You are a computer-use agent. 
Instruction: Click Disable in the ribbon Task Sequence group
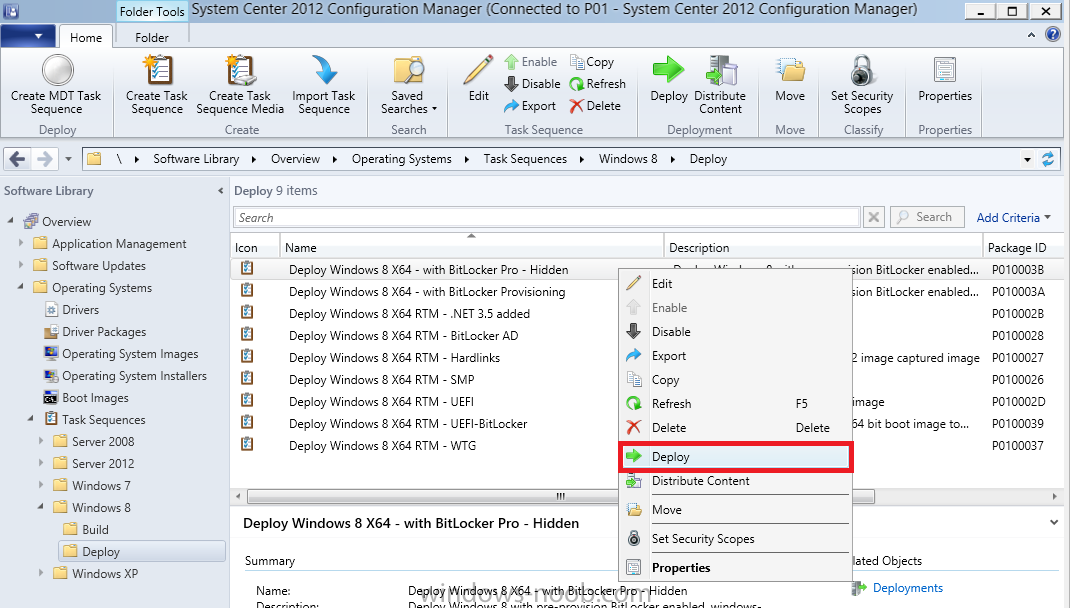[532, 84]
